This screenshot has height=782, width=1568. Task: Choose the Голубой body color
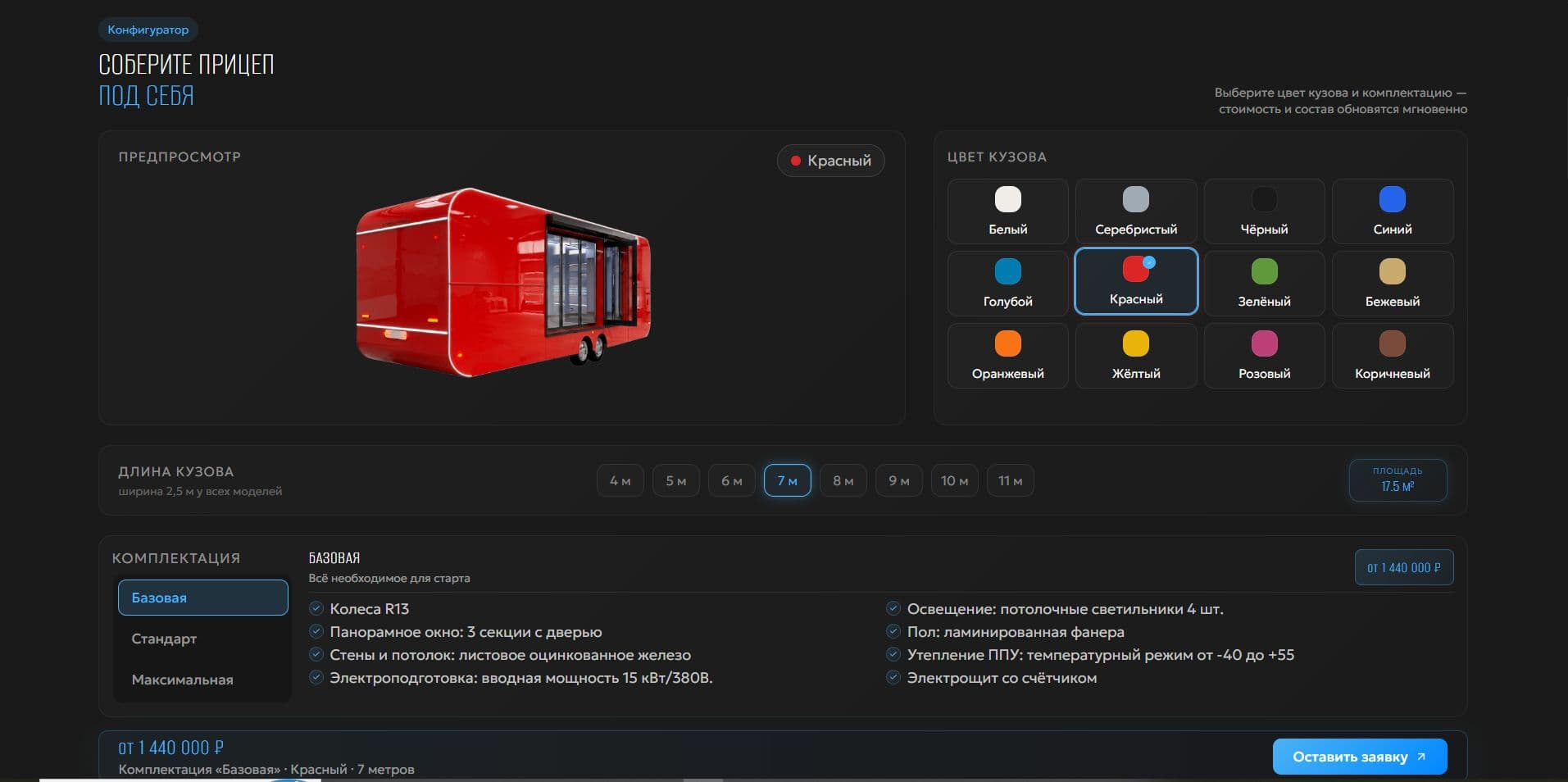click(1007, 284)
